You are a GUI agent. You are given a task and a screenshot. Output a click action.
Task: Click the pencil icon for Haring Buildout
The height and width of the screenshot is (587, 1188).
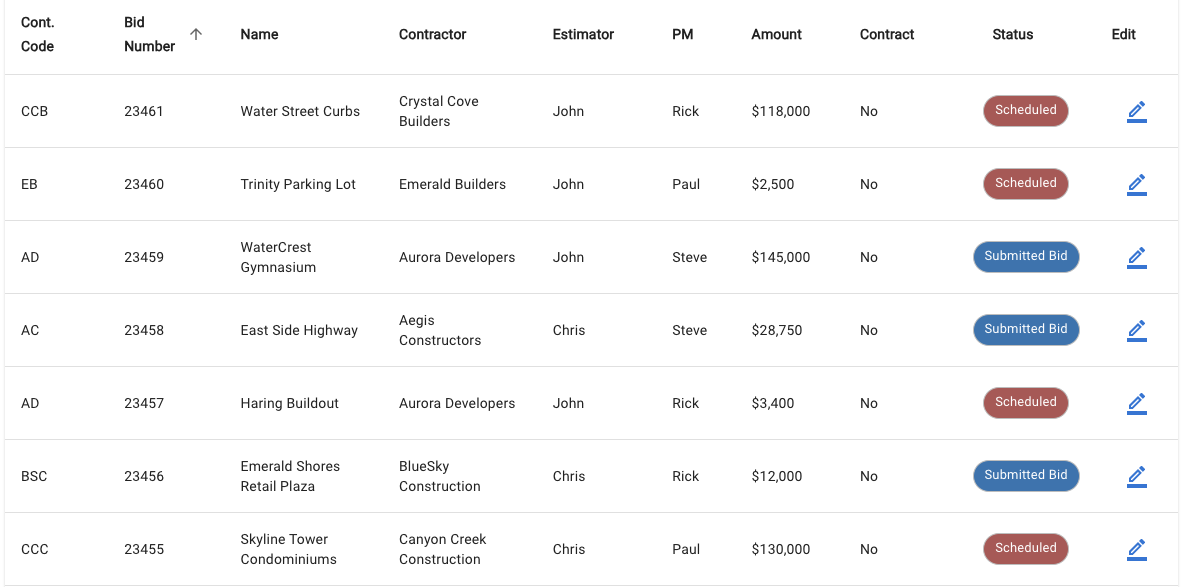point(1137,403)
